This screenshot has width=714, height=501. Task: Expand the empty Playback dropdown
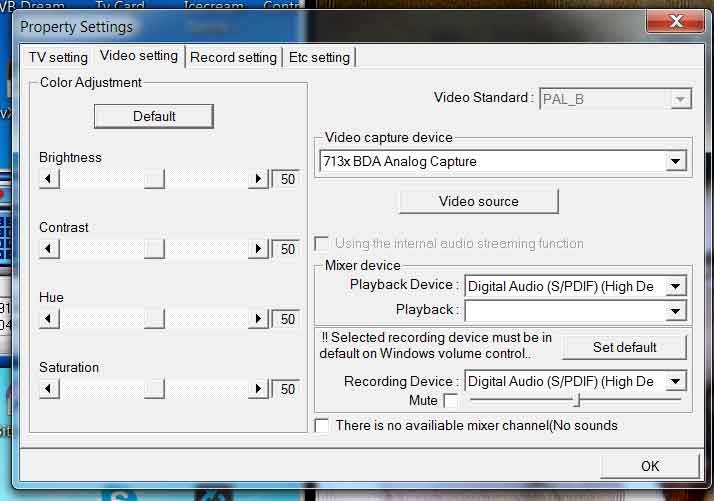coord(675,311)
